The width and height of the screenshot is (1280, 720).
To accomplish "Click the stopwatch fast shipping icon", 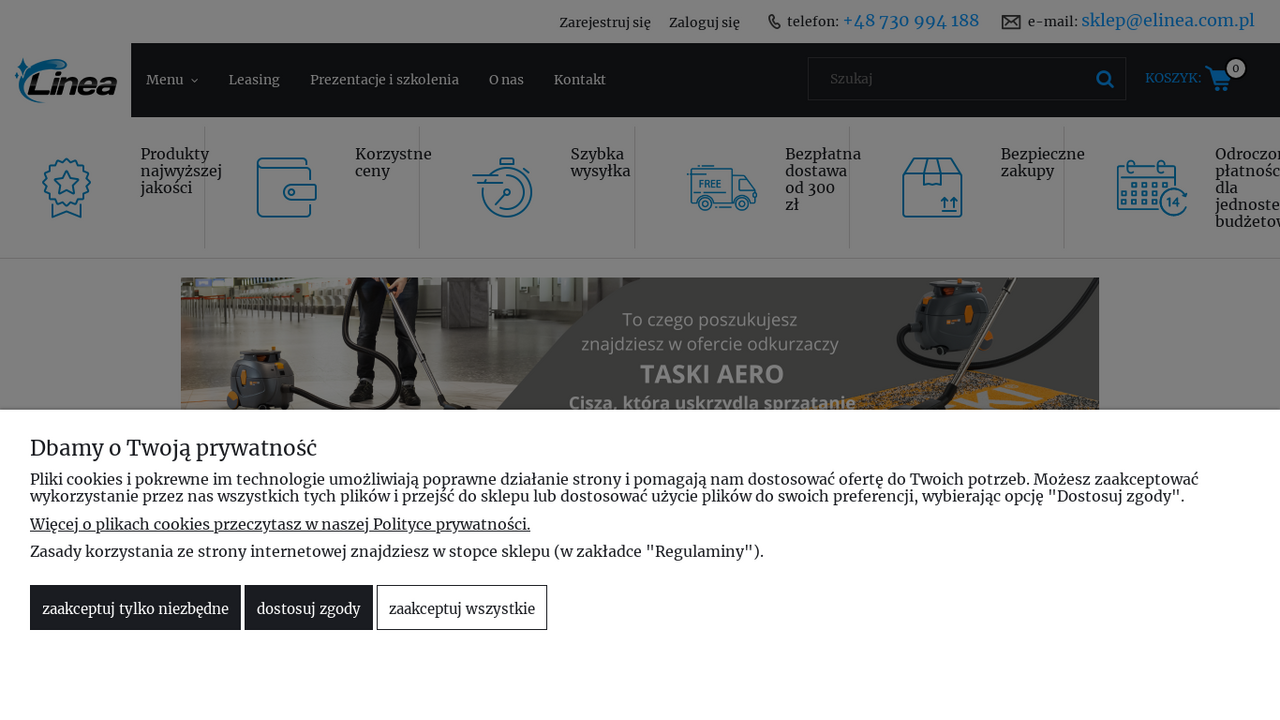I will tap(502, 187).
